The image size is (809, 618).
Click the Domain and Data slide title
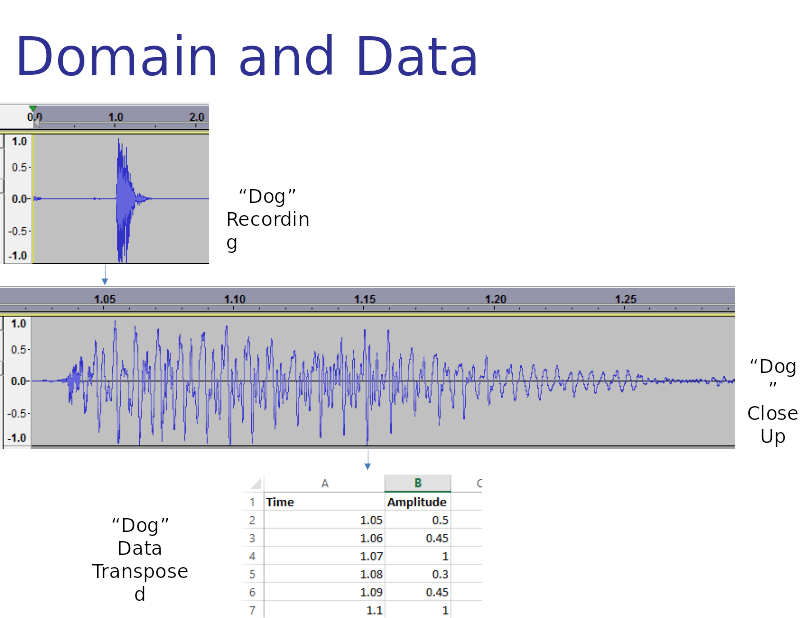247,56
